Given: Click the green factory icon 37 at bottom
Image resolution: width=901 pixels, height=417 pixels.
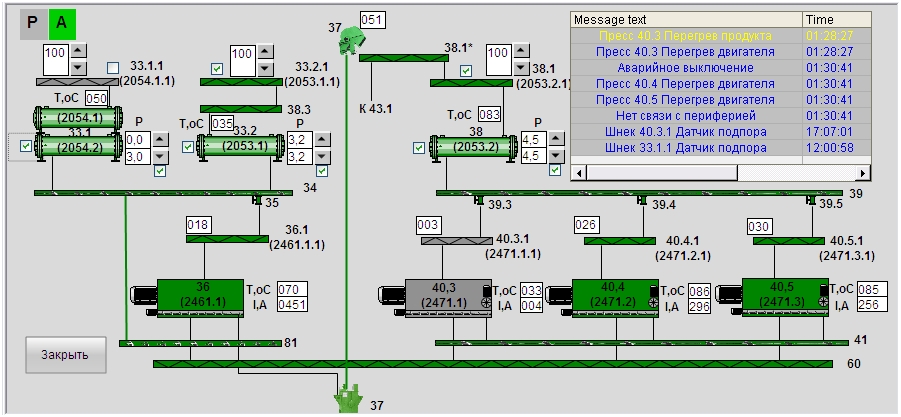Looking at the screenshot, I should [346, 399].
